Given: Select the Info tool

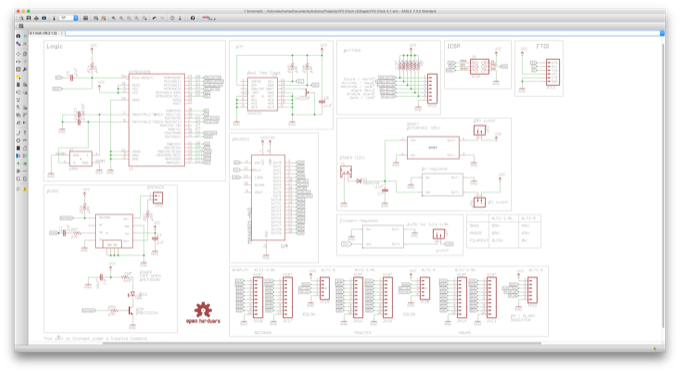Looking at the screenshot, I should [x=18, y=36].
